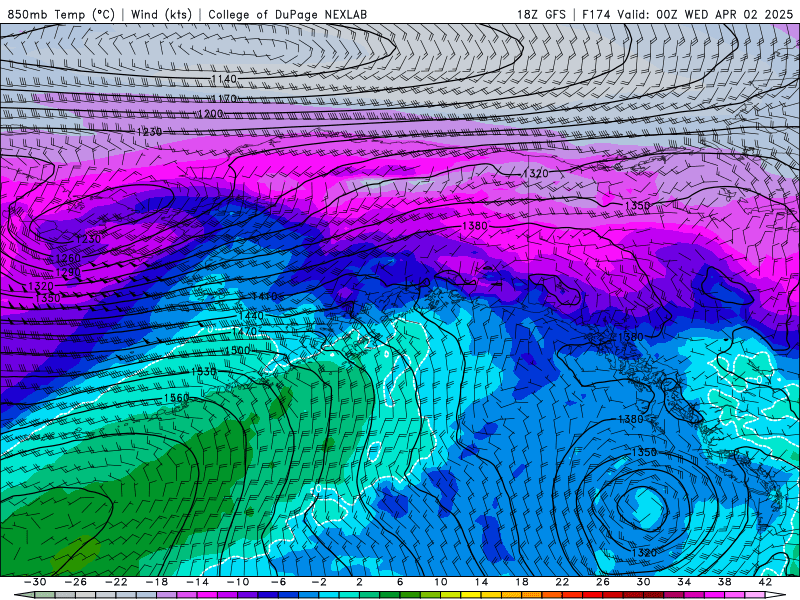Viewport: 800px width, 600px height.
Task: Click the 1410 height contour label
Action: pyautogui.click(x=264, y=296)
